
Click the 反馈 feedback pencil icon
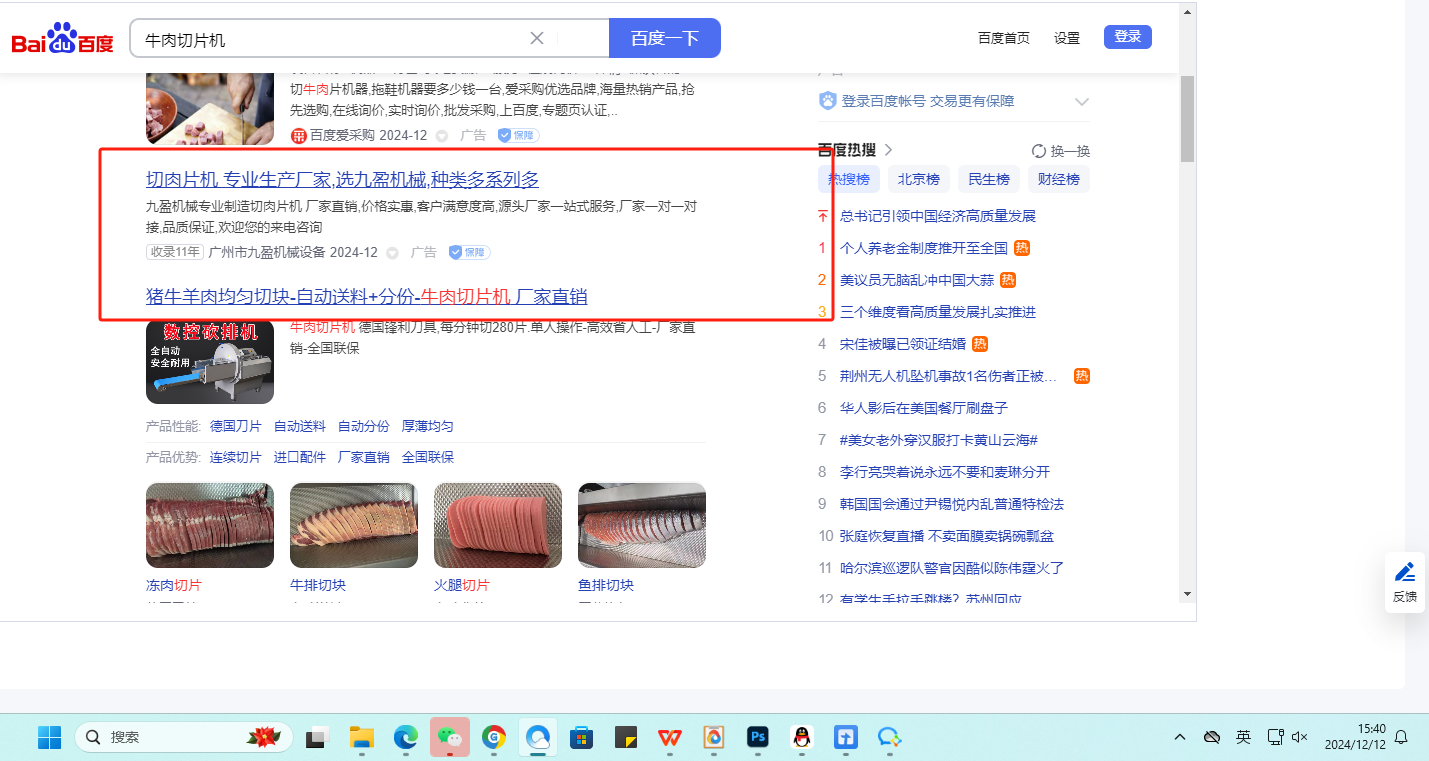1405,573
